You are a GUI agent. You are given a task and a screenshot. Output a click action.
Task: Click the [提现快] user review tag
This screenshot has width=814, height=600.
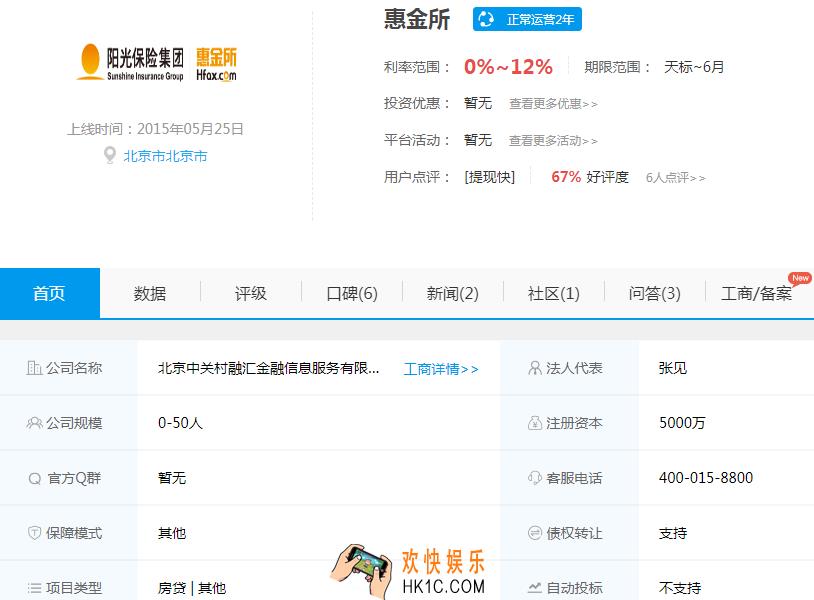click(x=490, y=177)
